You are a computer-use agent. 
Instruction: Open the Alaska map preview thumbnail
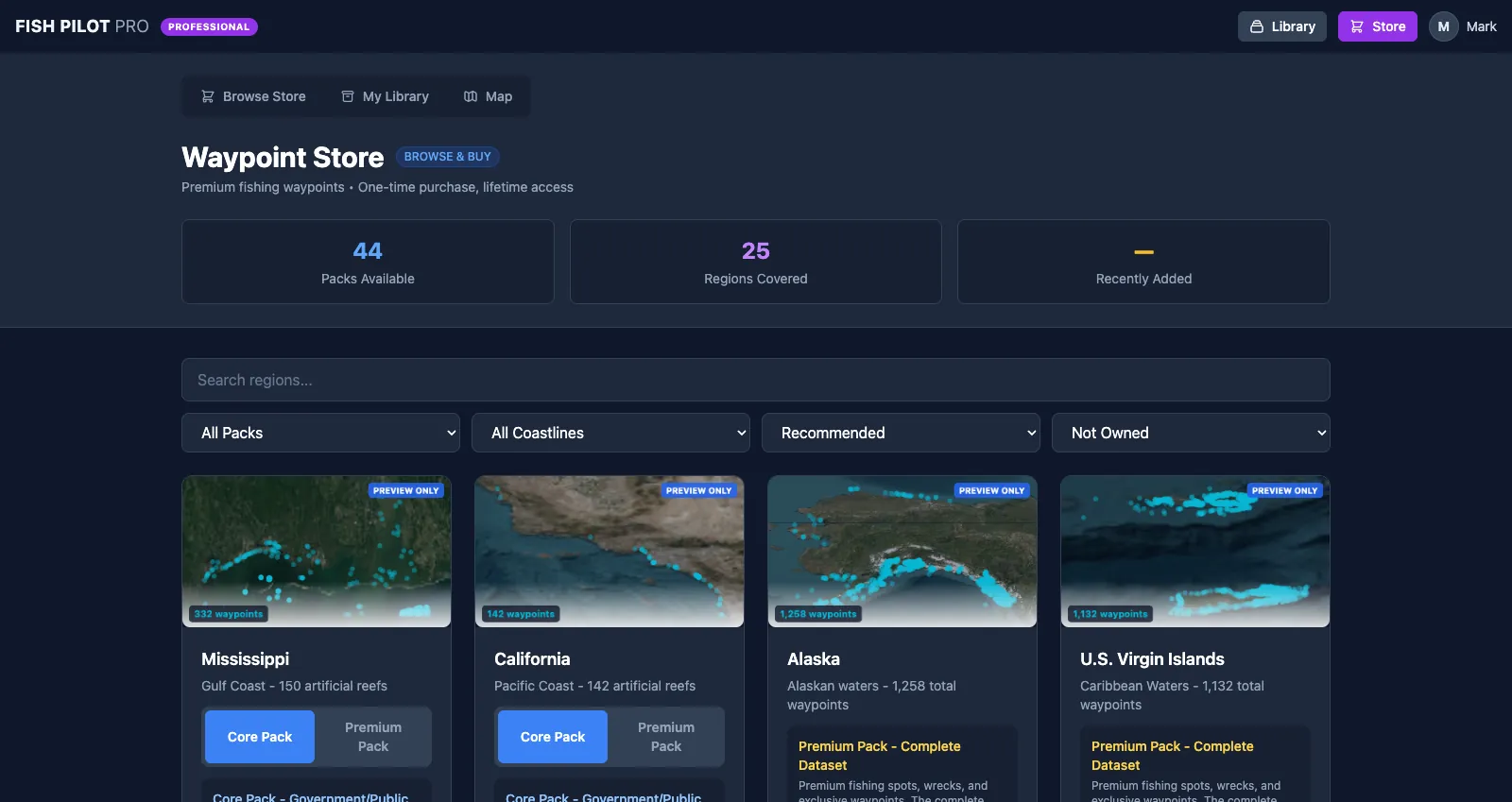tap(902, 552)
